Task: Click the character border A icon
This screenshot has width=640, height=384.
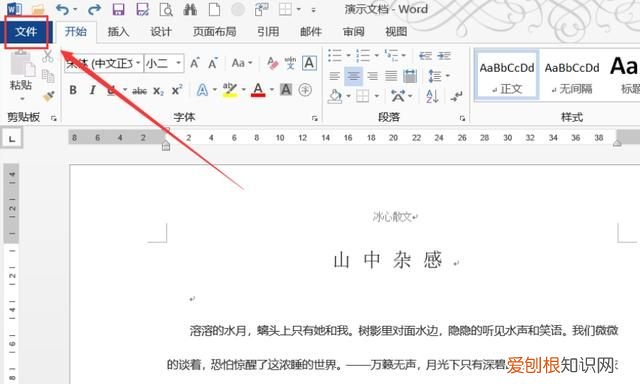Action: click(309, 63)
